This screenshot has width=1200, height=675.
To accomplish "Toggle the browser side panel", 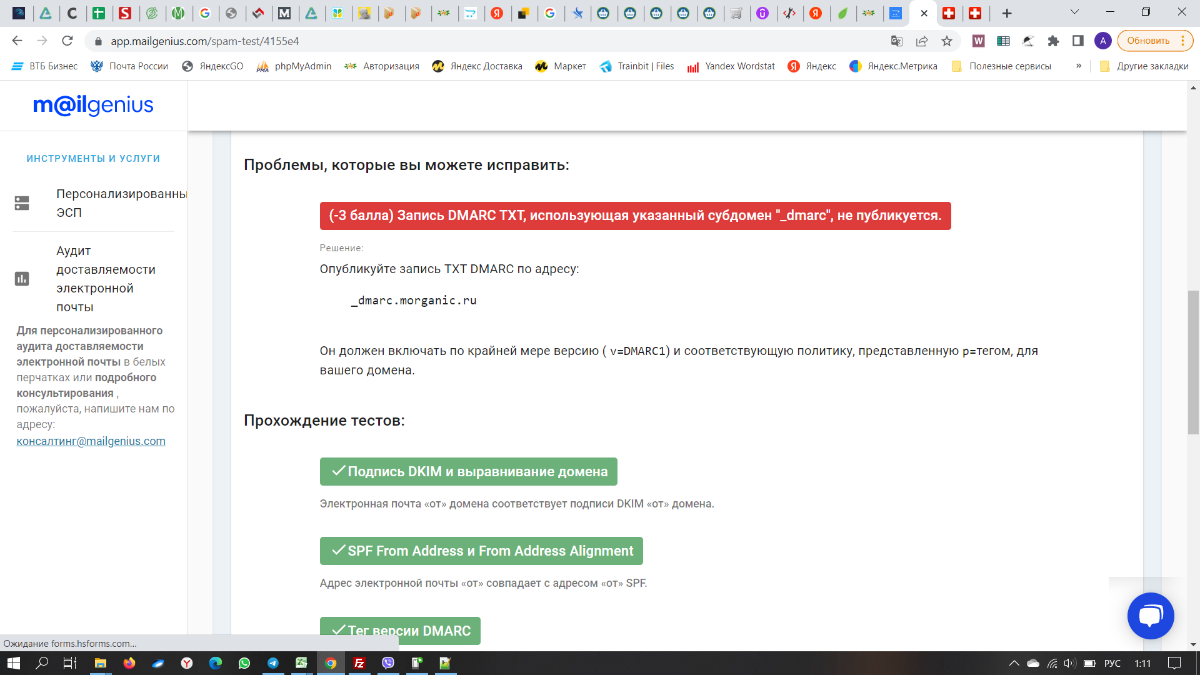I will coord(1078,41).
